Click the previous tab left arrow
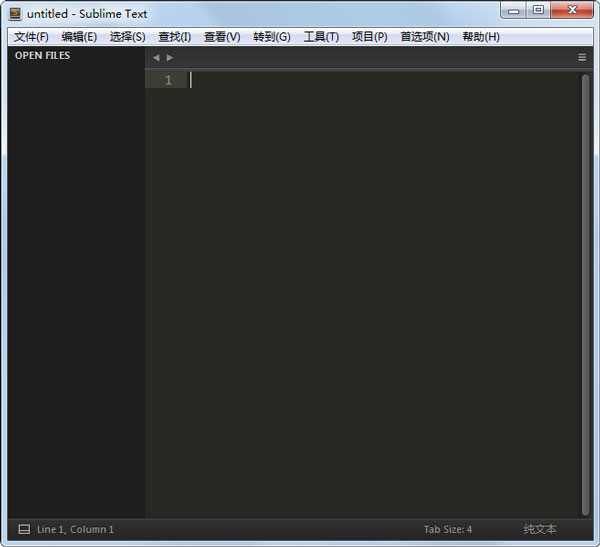This screenshot has width=600, height=547. click(156, 57)
